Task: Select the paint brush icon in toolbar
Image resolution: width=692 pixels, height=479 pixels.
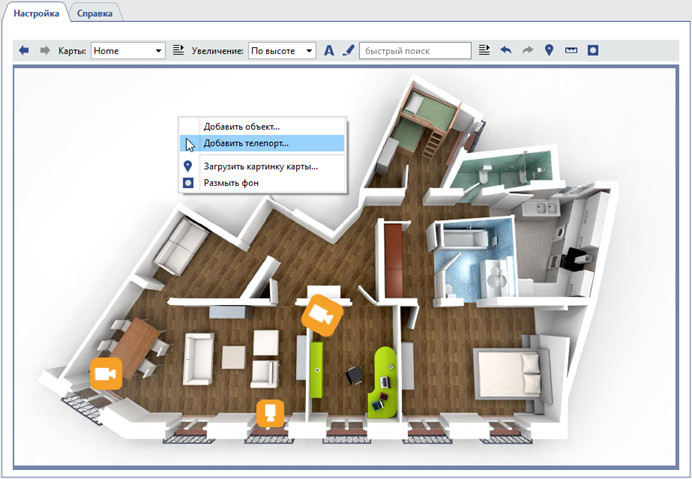Action: [347, 50]
